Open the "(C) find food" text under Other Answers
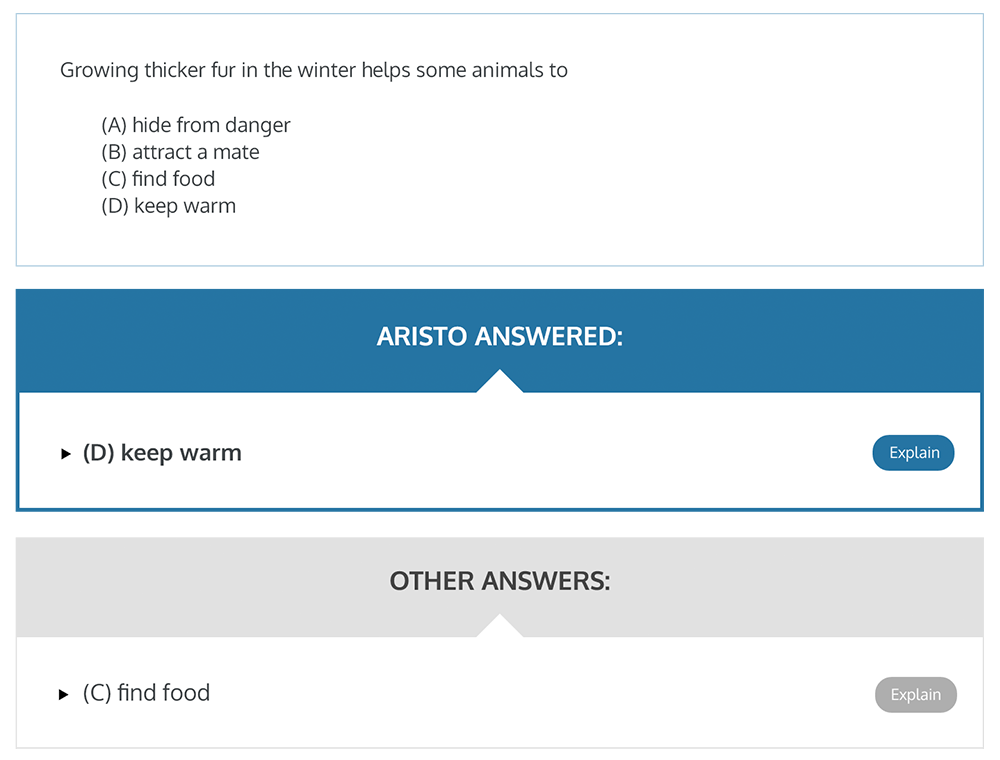The width and height of the screenshot is (1000, 760). (146, 693)
